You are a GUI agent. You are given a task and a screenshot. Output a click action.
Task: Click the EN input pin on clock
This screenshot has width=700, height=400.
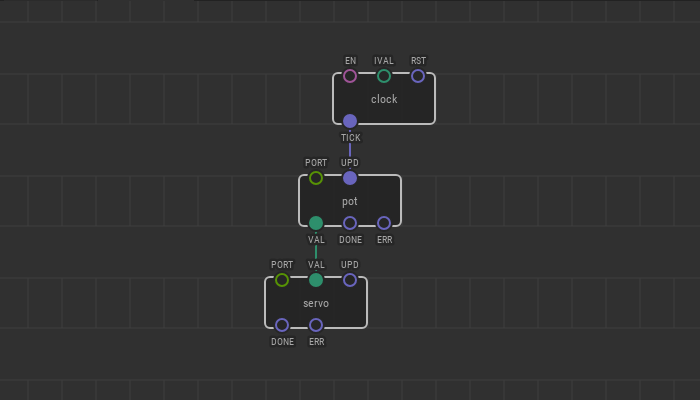click(350, 76)
